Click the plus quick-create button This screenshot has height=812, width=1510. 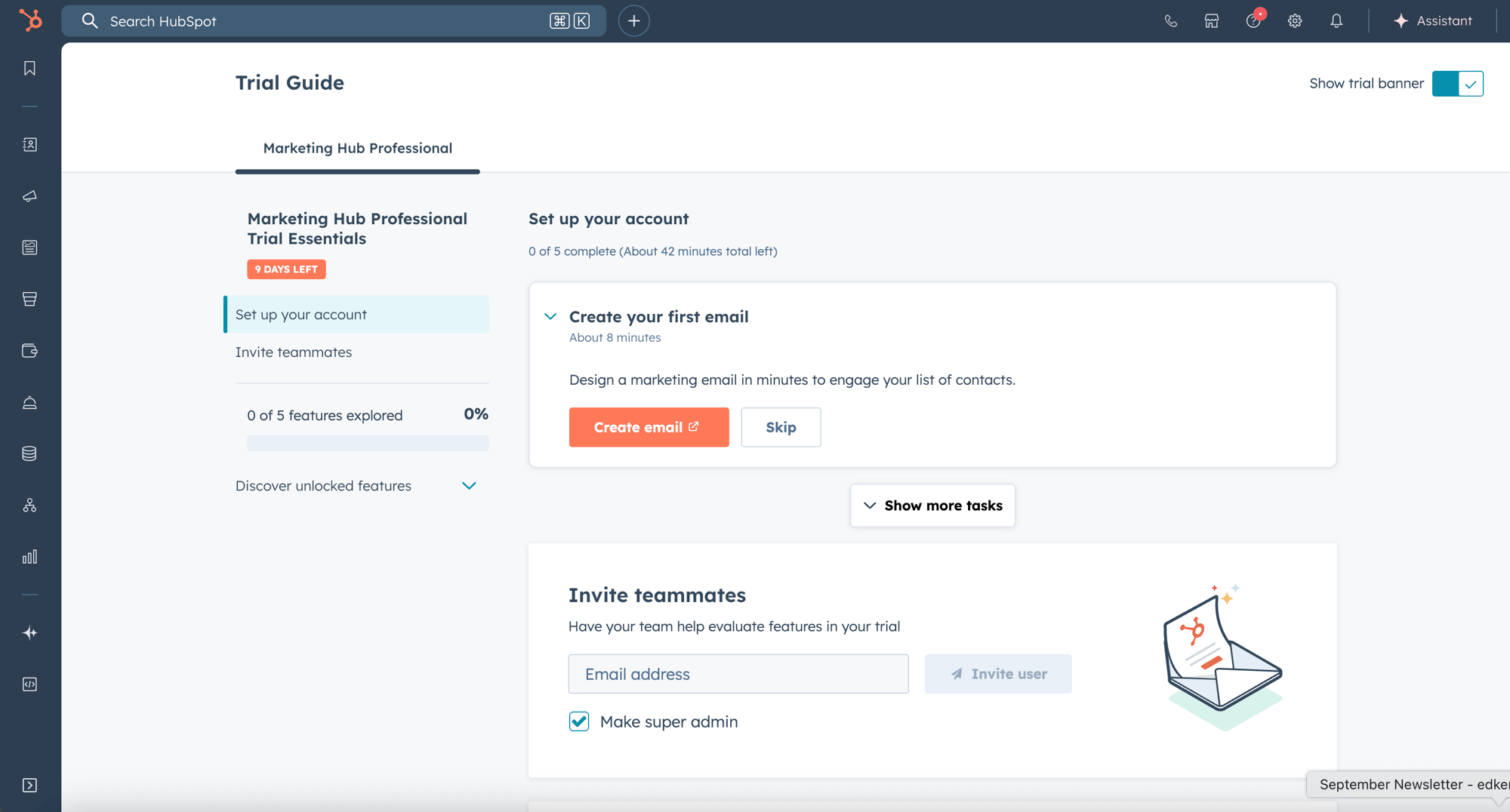(x=634, y=21)
